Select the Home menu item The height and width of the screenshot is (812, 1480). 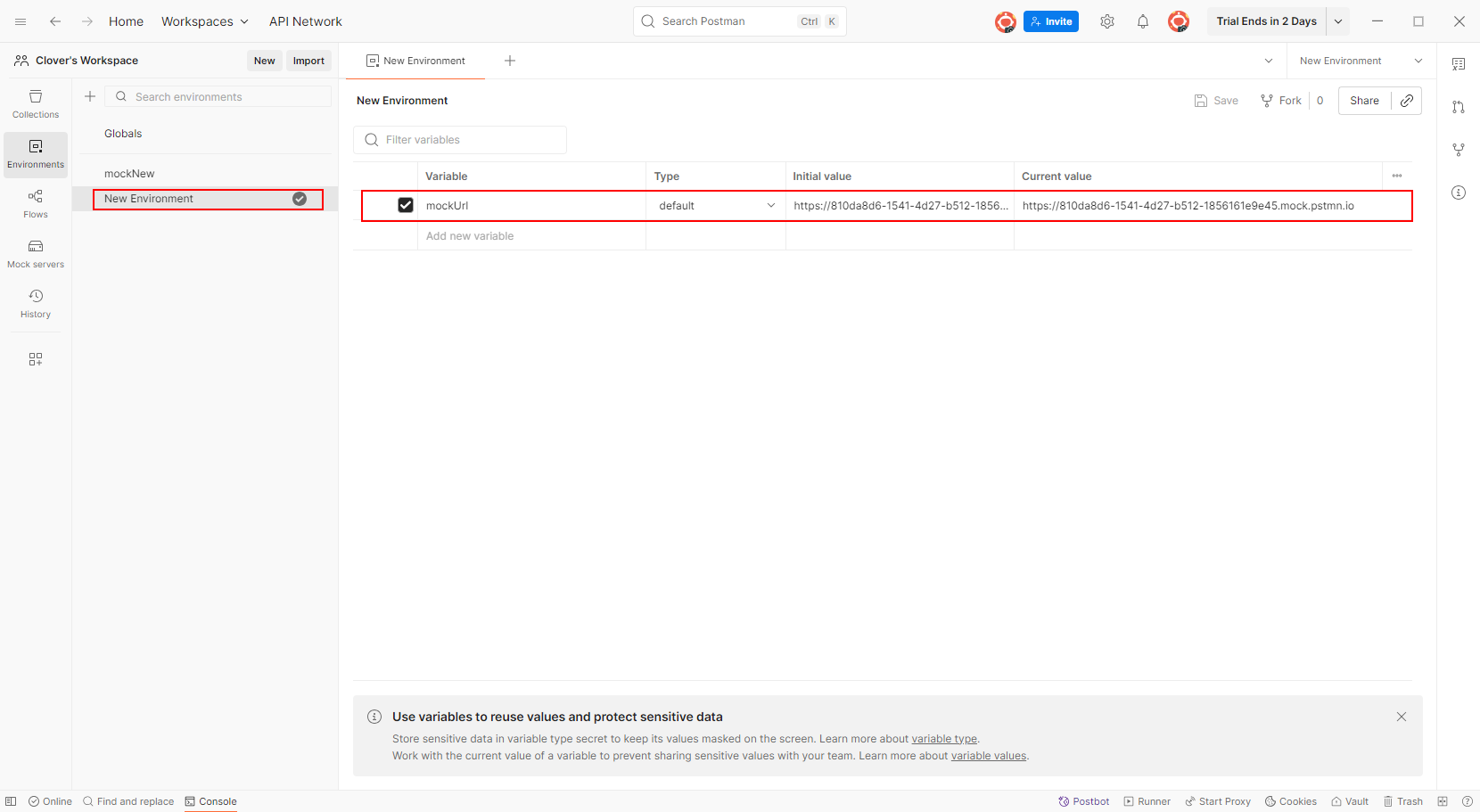click(x=126, y=21)
